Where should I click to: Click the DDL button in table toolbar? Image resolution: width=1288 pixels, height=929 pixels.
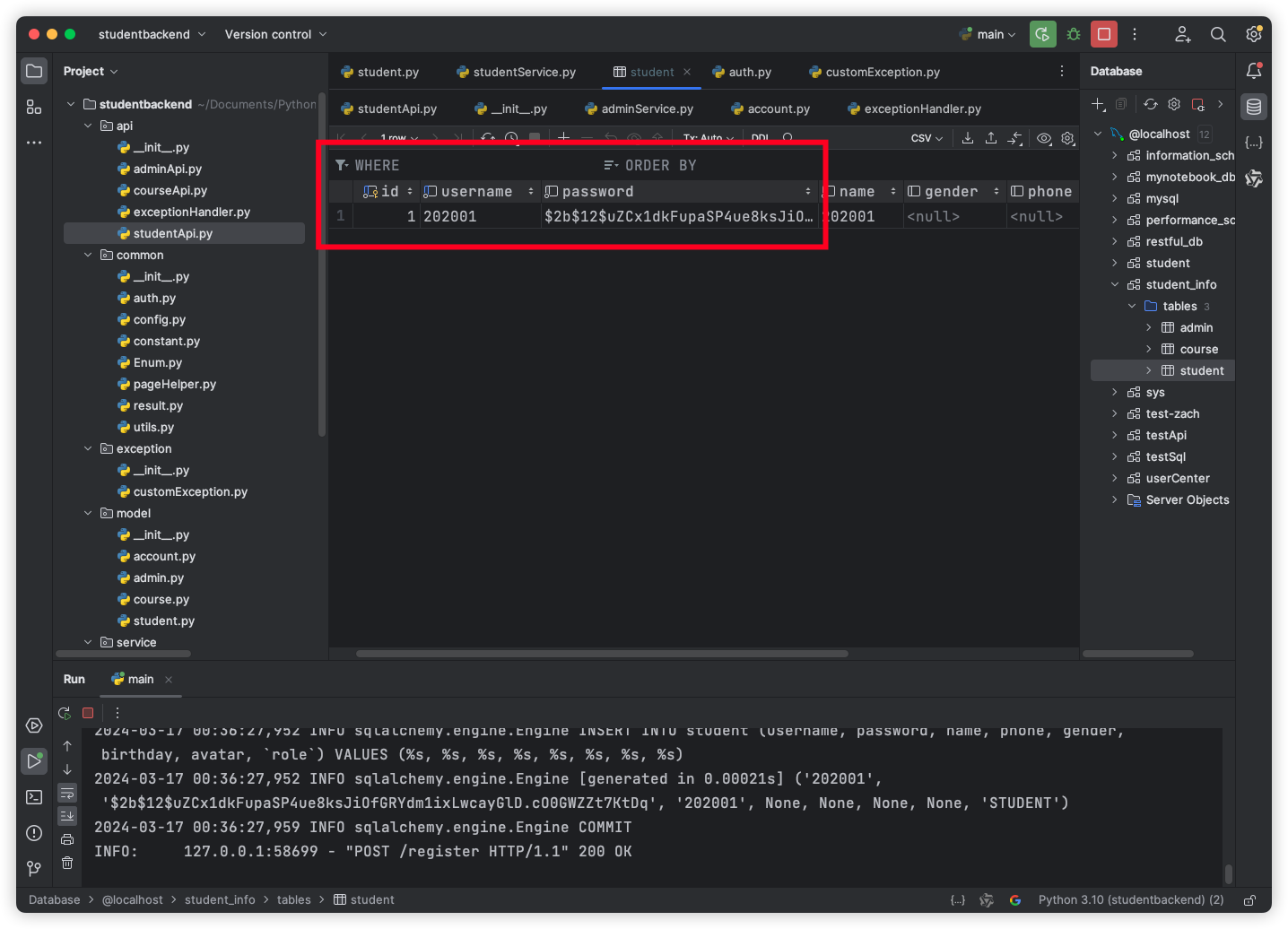761,138
